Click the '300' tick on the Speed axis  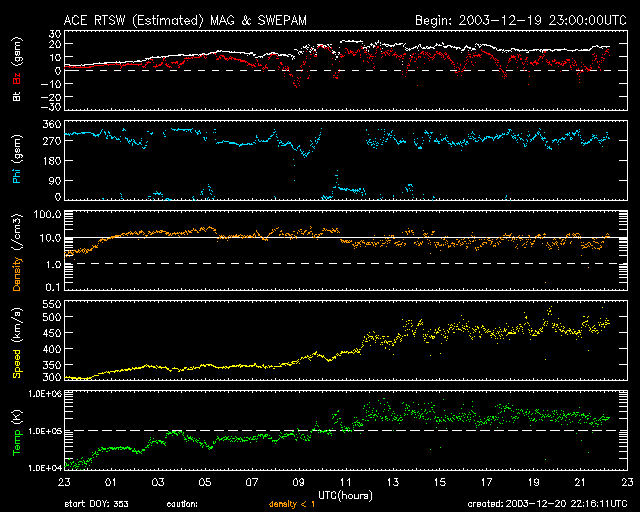point(52,377)
